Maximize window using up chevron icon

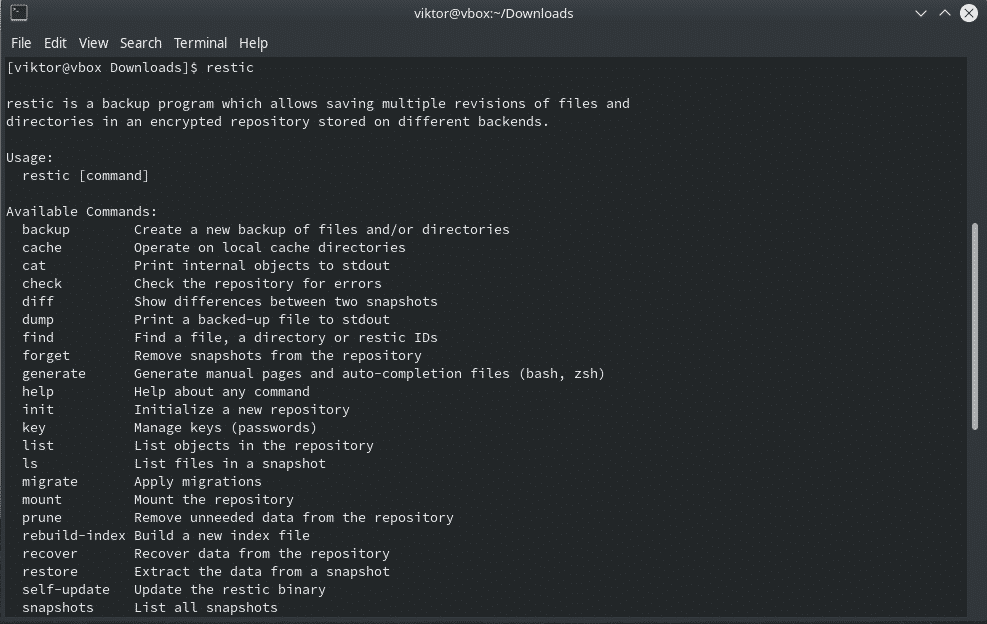(x=945, y=13)
